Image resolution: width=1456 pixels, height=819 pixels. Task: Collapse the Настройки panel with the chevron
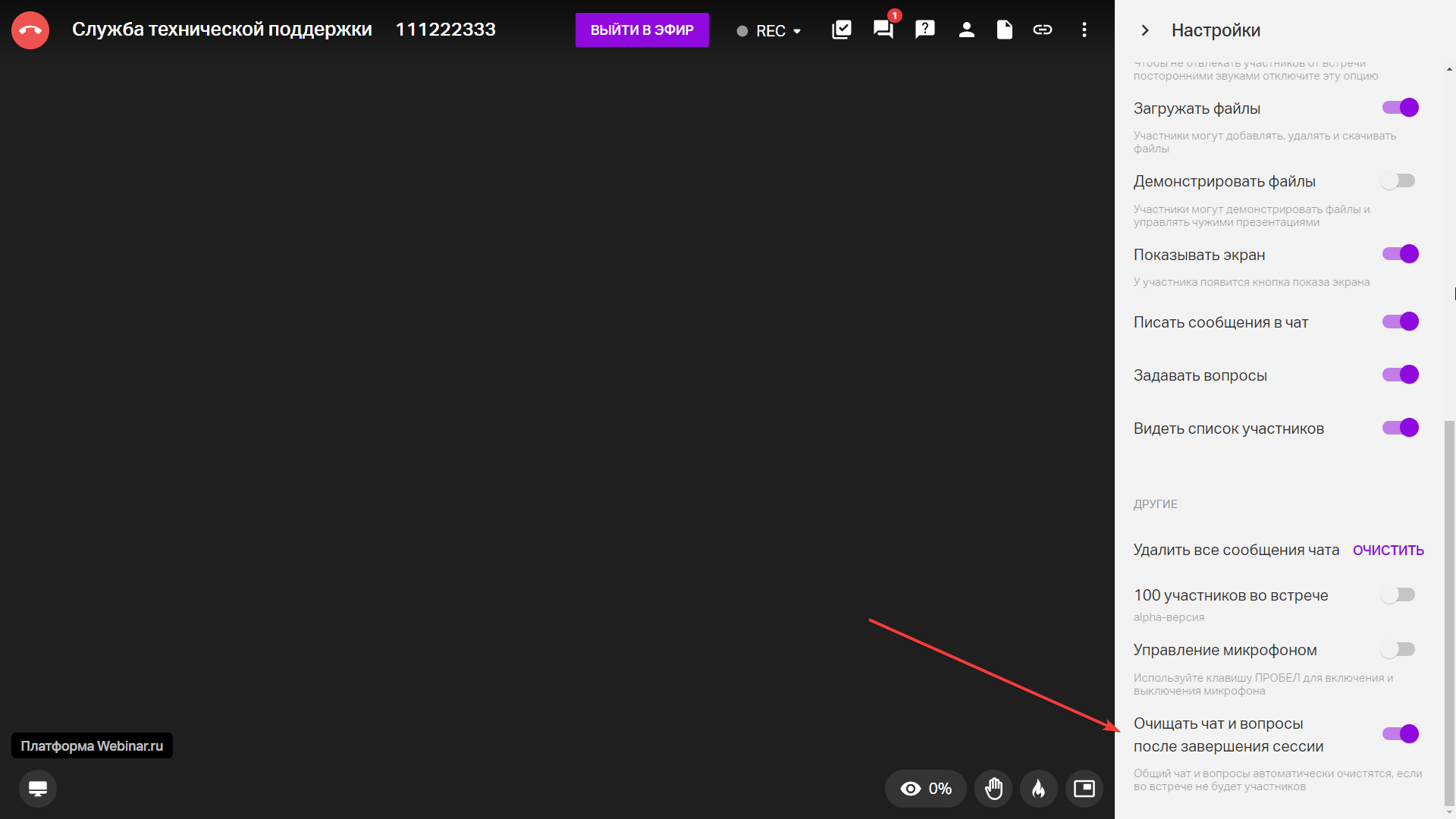click(x=1145, y=30)
